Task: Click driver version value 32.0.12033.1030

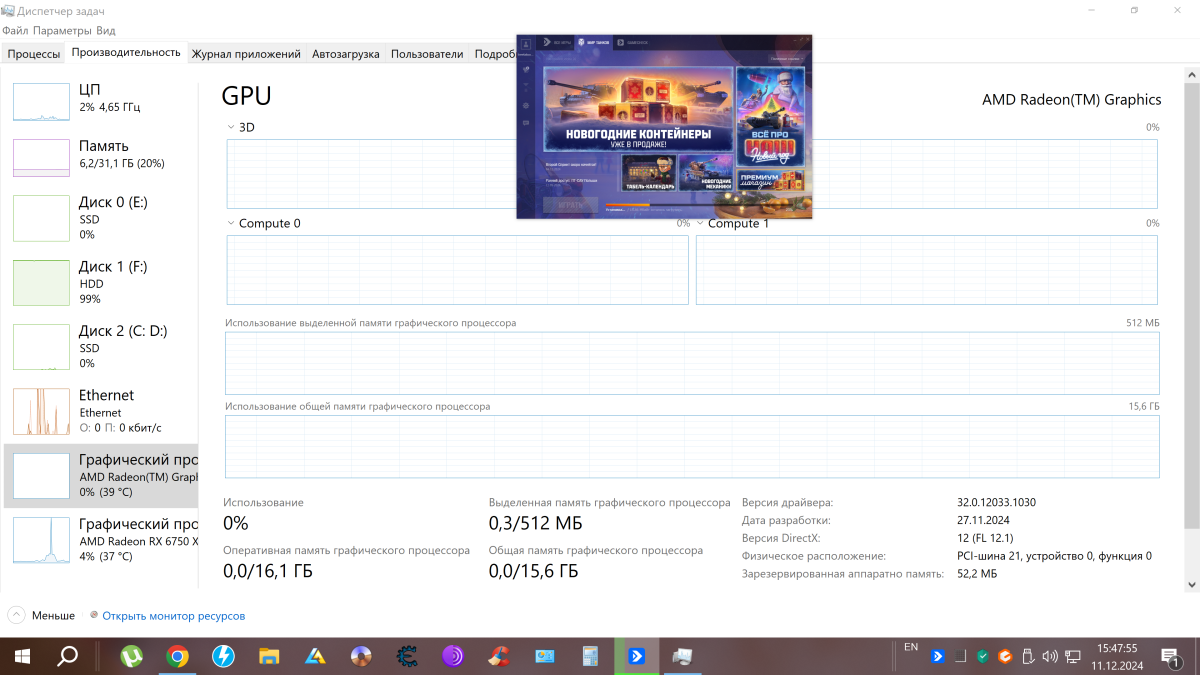Action: click(x=996, y=502)
